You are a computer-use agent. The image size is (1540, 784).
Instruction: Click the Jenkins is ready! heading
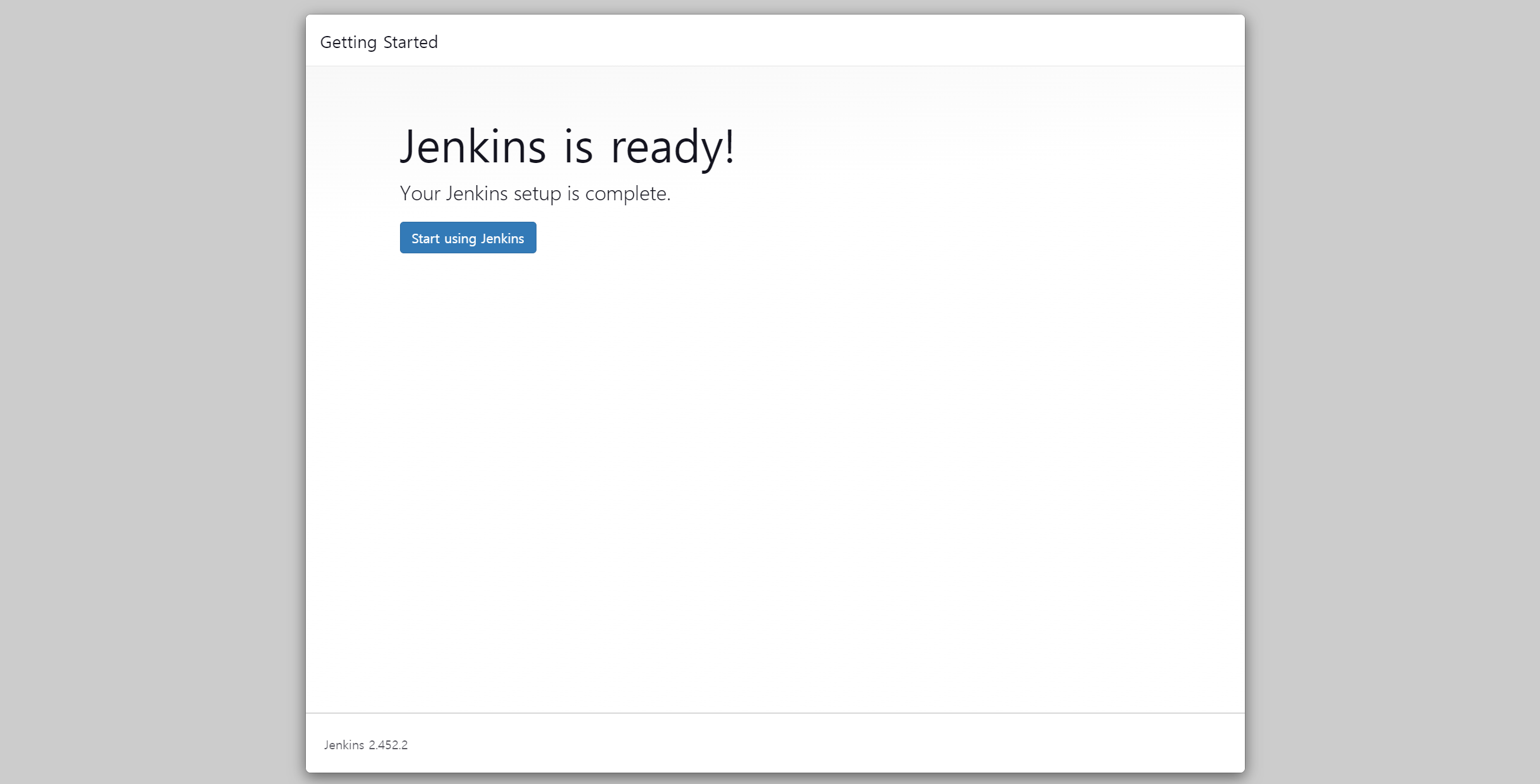point(567,147)
